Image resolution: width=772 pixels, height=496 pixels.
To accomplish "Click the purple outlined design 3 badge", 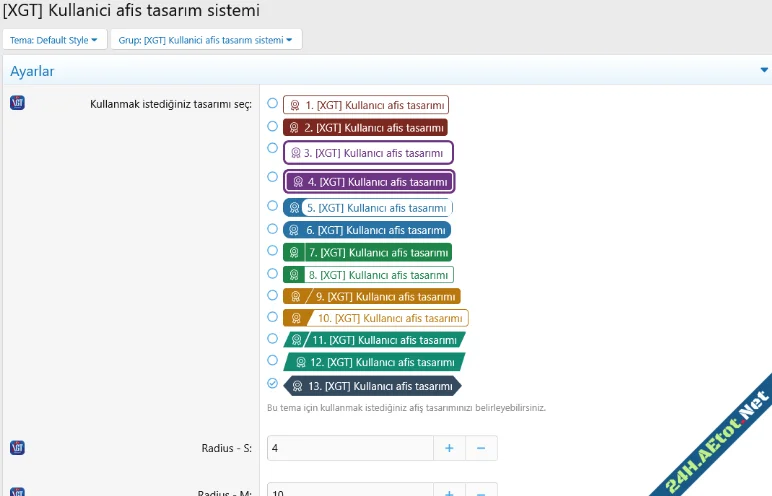I will point(368,153).
